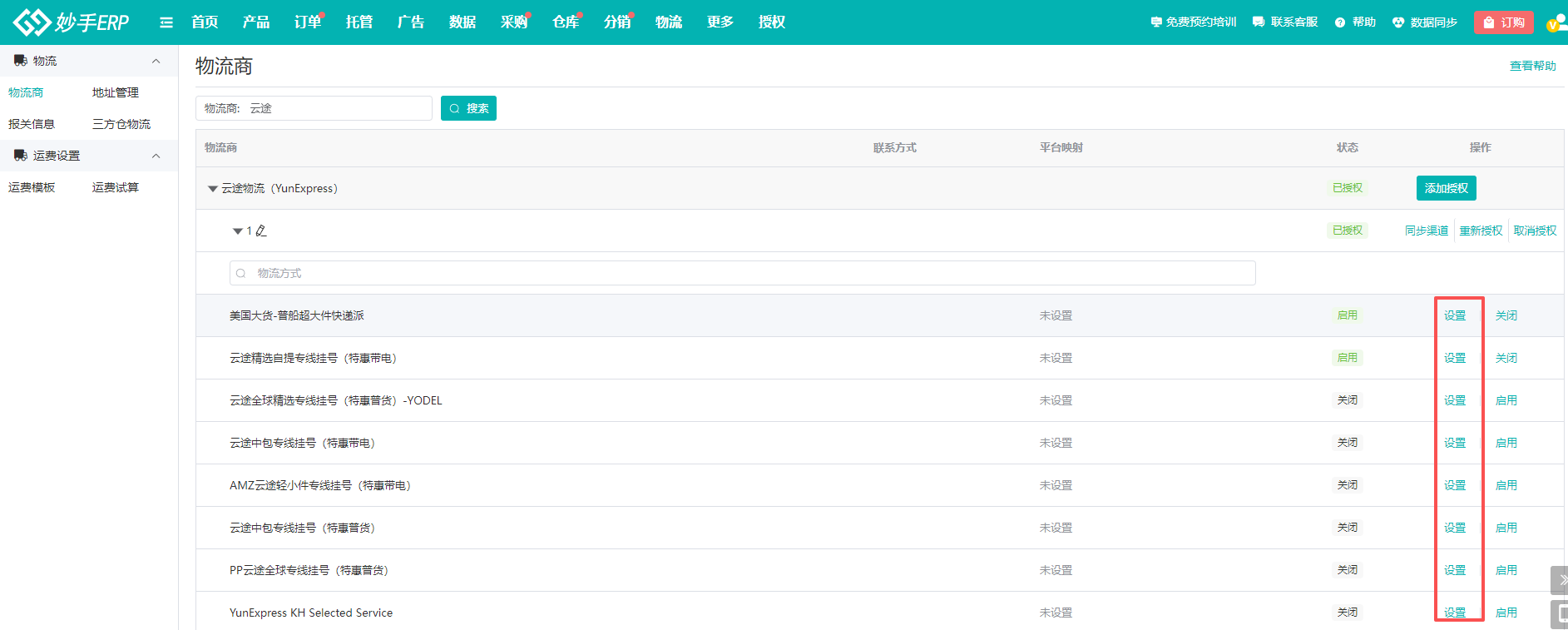Click 关闭 action for 美国大货-普船超大件快递派
Screen dimensions: 1568x630
(x=1506, y=315)
